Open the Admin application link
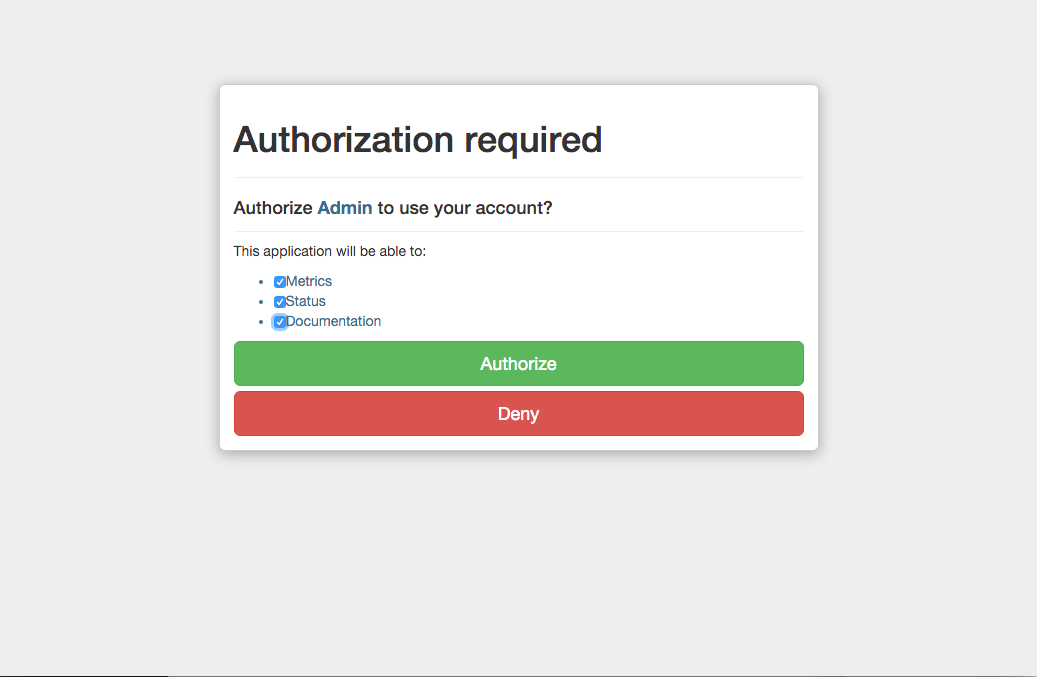 tap(345, 208)
